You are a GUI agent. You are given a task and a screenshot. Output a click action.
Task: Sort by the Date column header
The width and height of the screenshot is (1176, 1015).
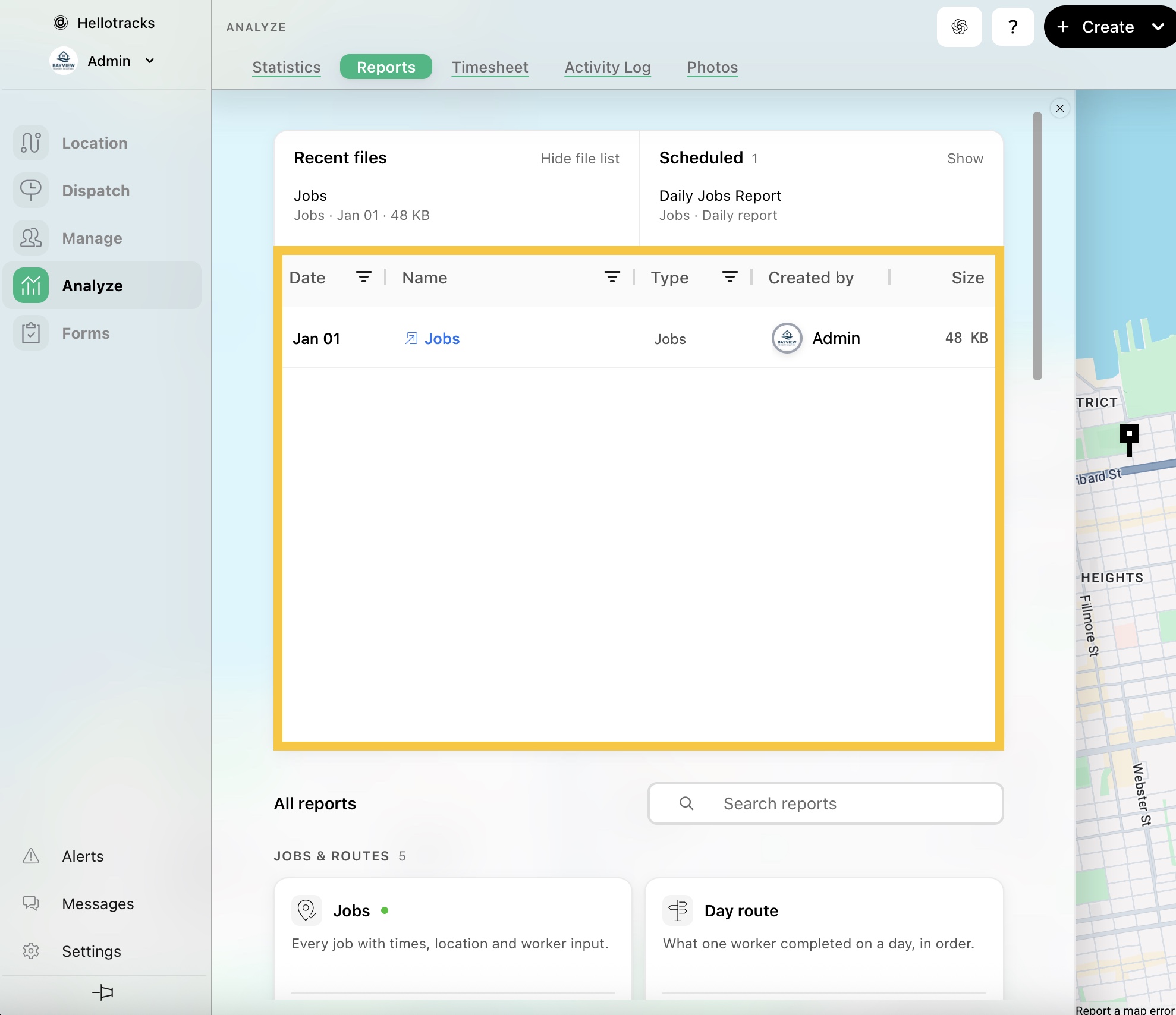tap(307, 278)
